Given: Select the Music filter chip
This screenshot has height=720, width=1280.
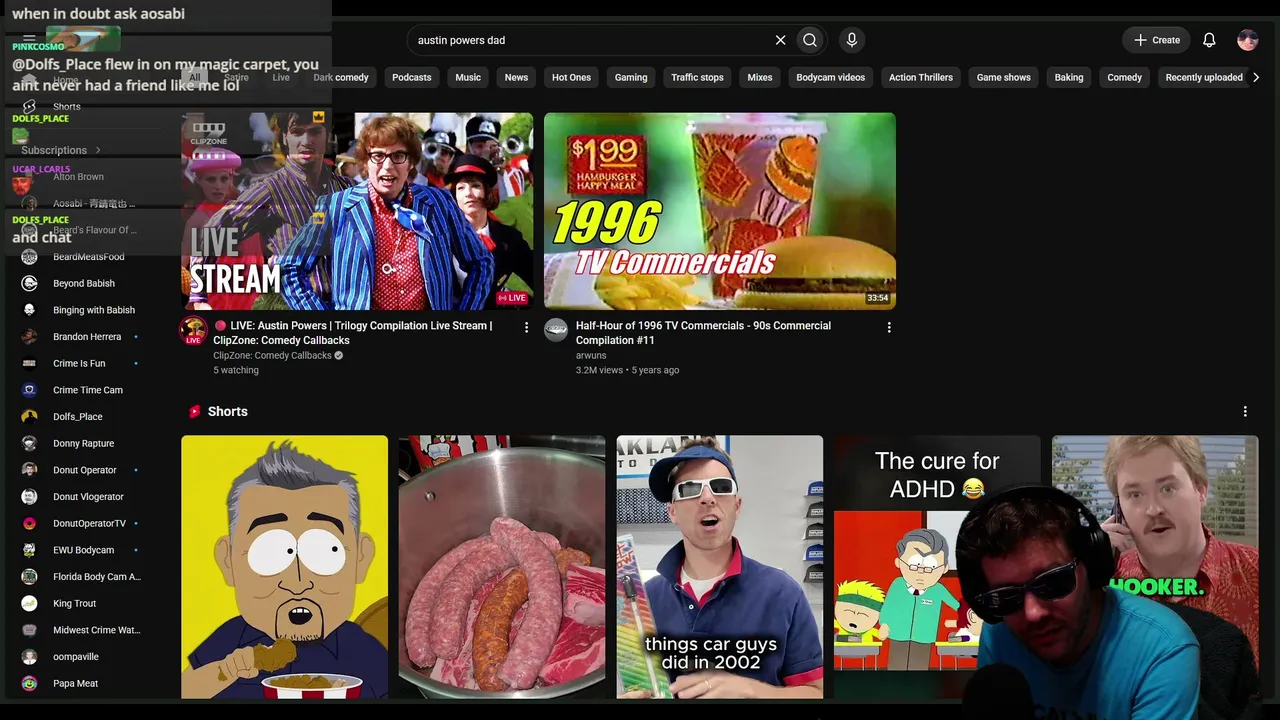Looking at the screenshot, I should (468, 77).
